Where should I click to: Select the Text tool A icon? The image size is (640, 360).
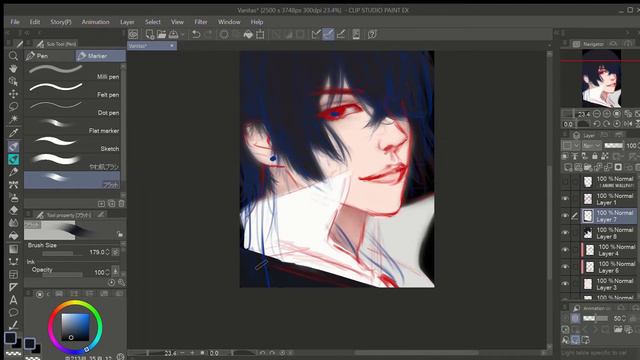coord(13,300)
